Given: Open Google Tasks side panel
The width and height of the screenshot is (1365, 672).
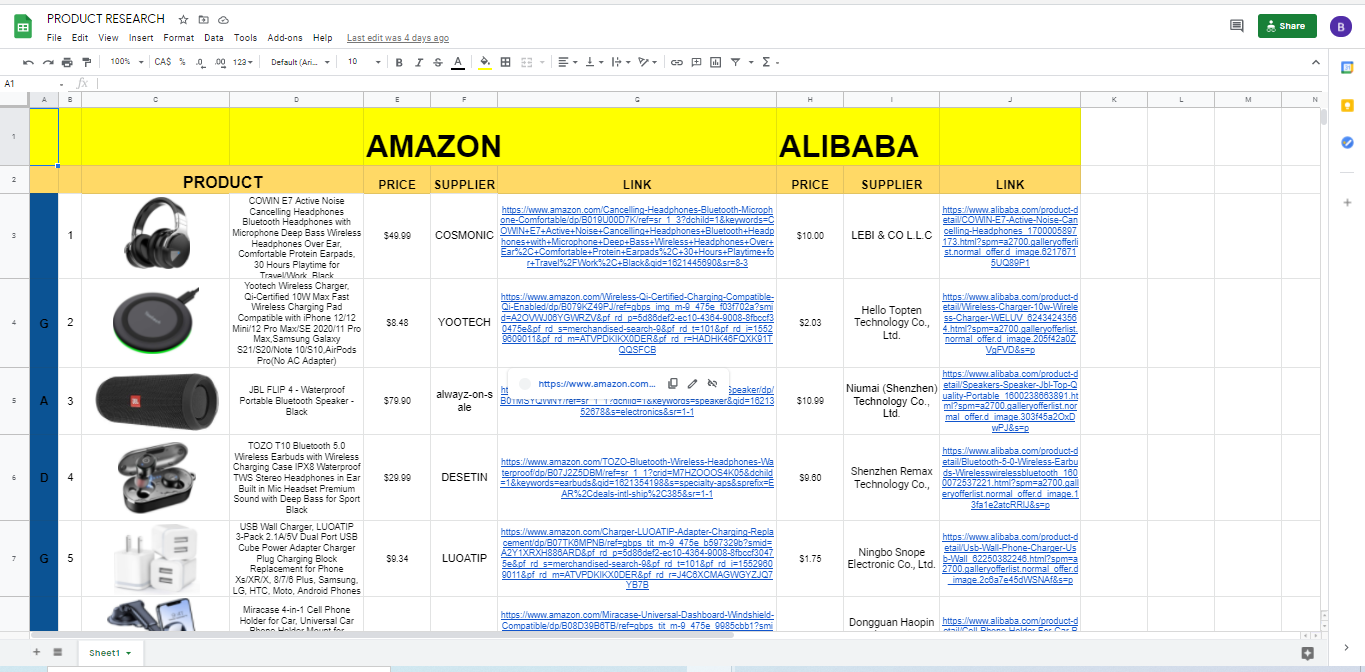Looking at the screenshot, I should pos(1347,143).
